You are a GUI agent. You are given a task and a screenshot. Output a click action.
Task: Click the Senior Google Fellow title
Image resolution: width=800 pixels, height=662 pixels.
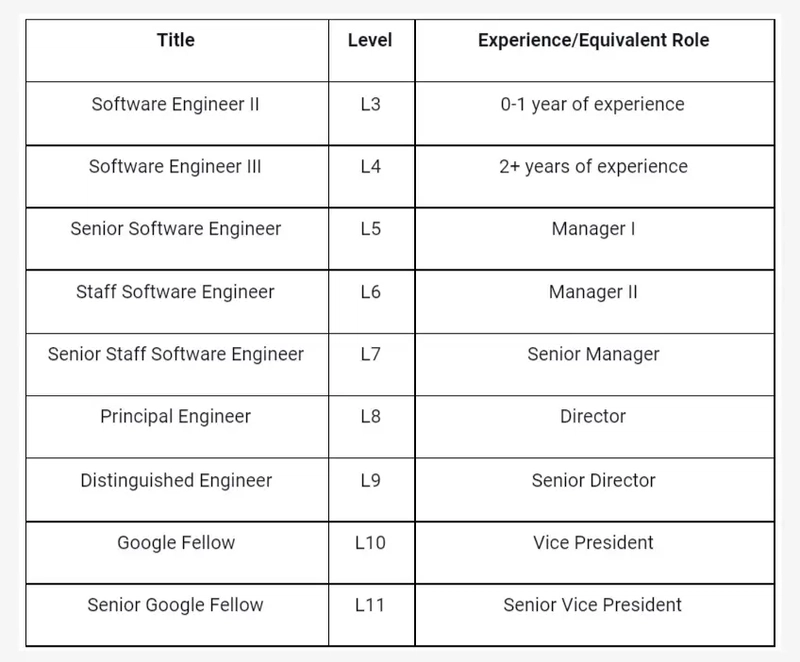(x=176, y=605)
